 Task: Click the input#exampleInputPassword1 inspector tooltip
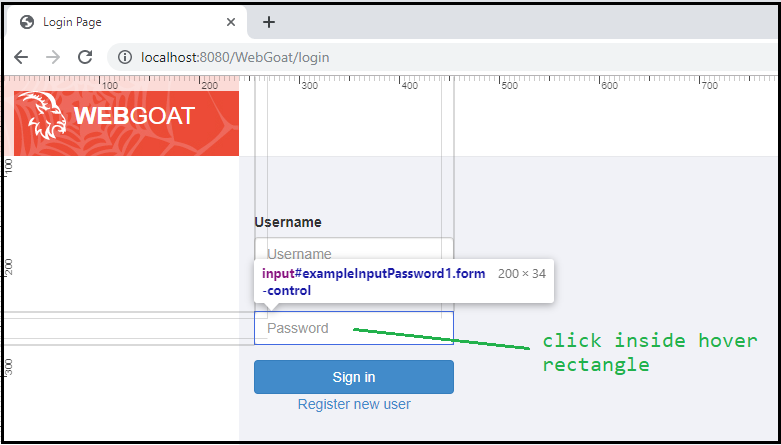point(404,281)
